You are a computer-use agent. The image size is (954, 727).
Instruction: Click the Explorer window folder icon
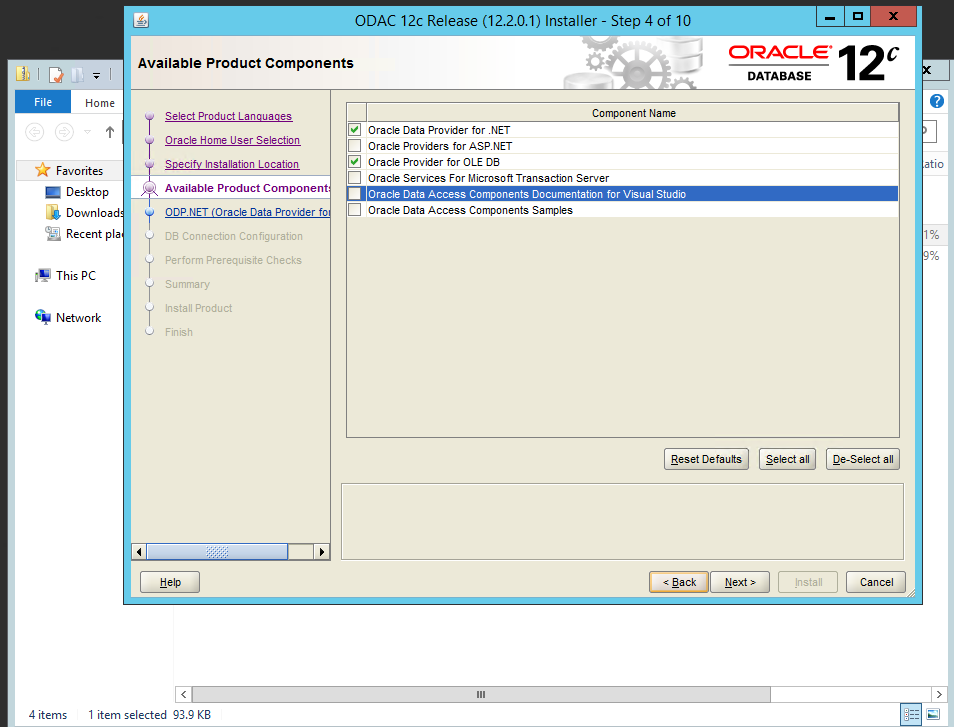(x=23, y=74)
